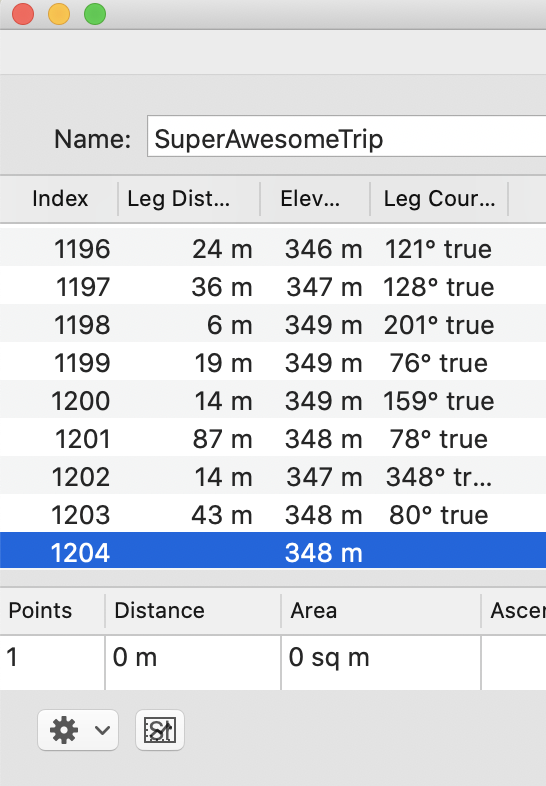The width and height of the screenshot is (546, 786).
Task: Sort by the Leg Dist... column header
Action: pyautogui.click(x=189, y=199)
